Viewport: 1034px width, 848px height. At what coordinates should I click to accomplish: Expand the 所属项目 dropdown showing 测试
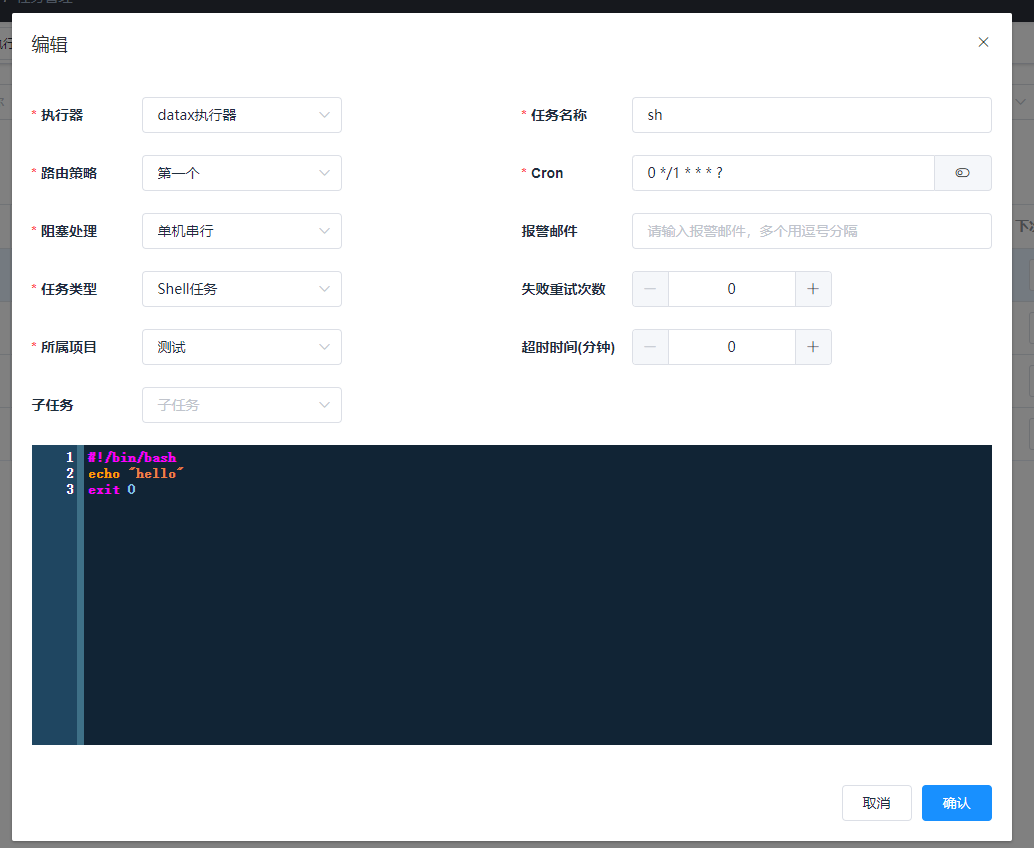[241, 346]
